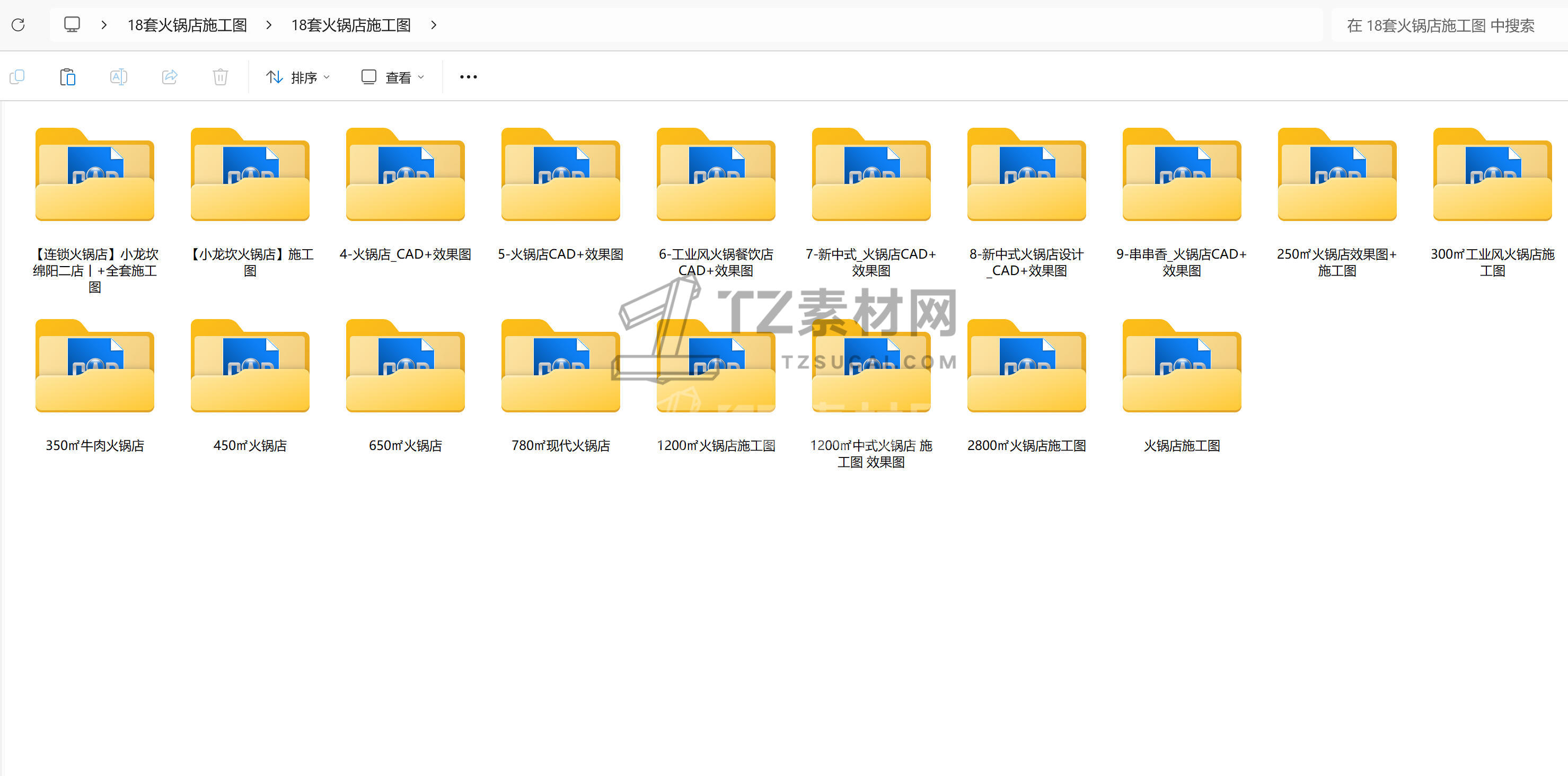This screenshot has height=776, width=1568.
Task: Click the Rename toolbar icon
Action: click(118, 77)
